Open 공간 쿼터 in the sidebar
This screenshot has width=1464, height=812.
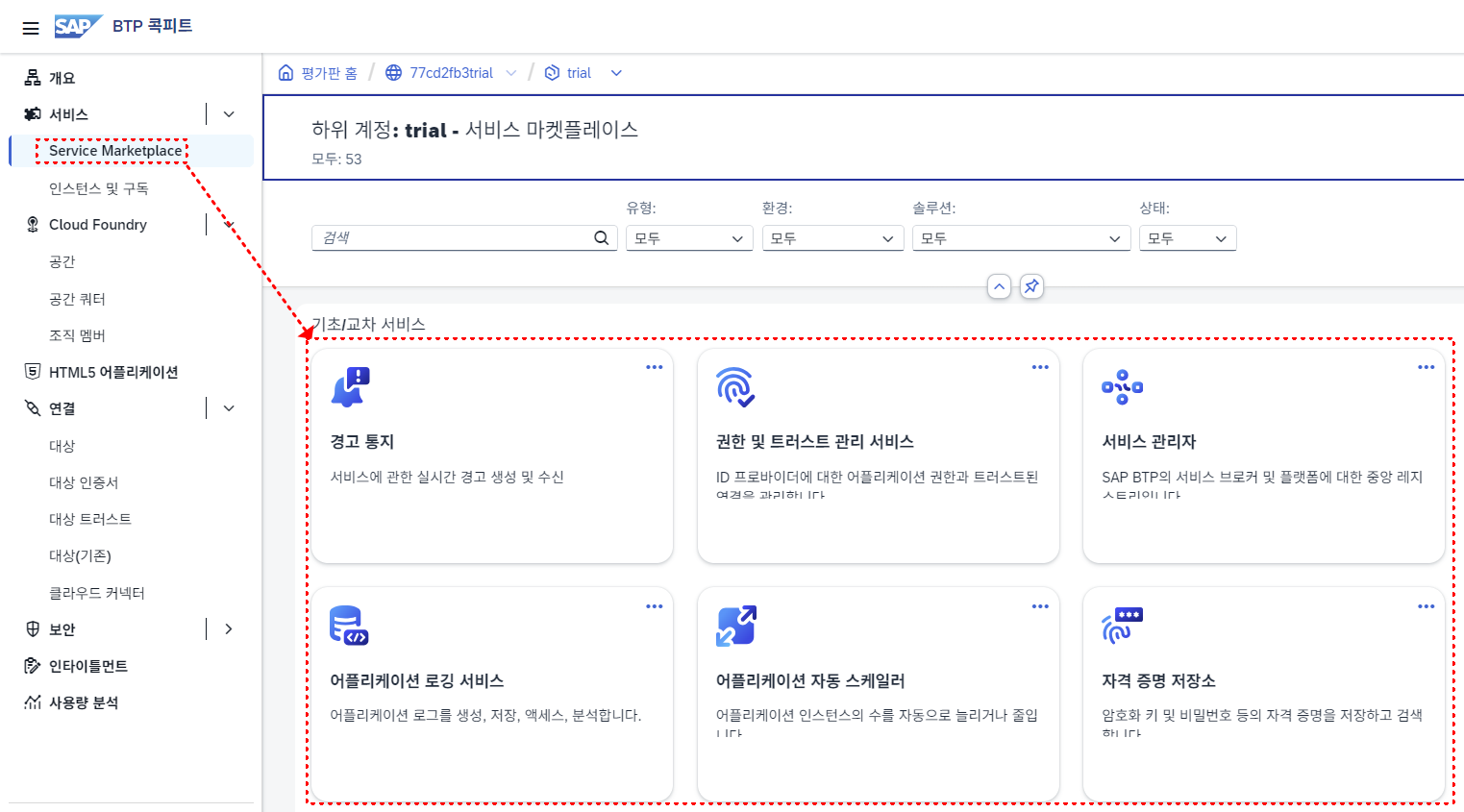point(77,299)
